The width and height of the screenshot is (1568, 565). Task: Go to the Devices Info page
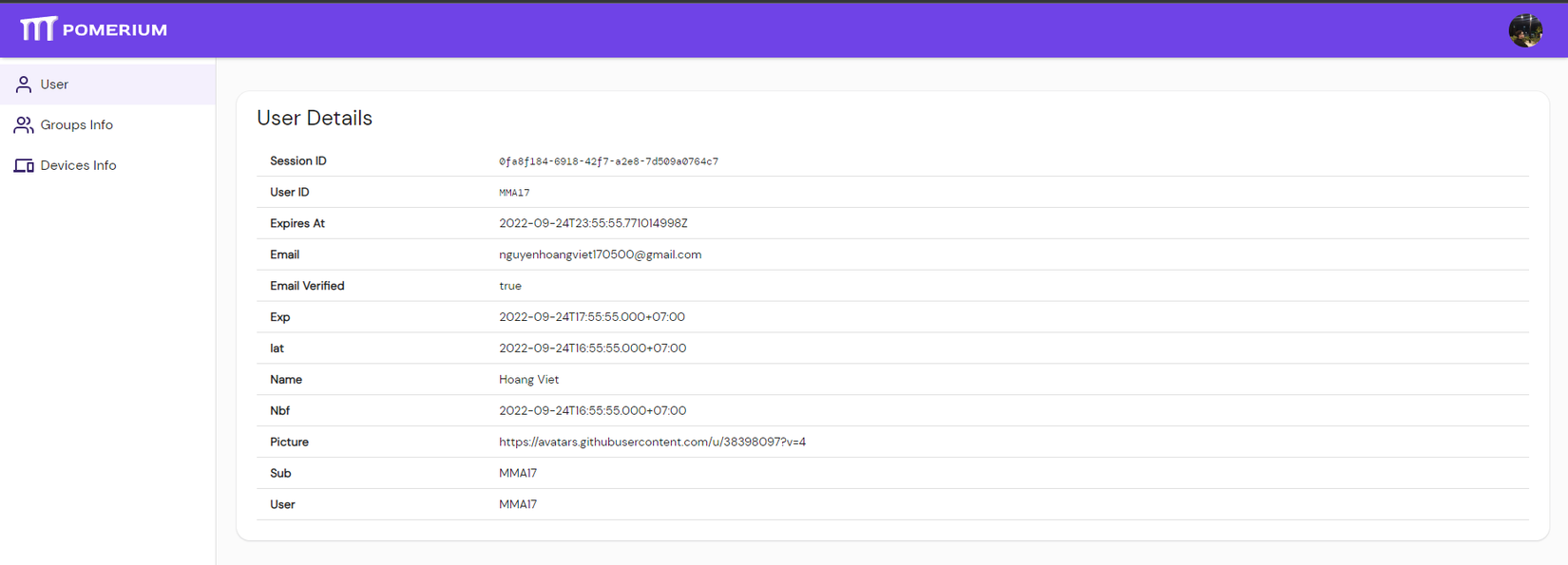click(78, 165)
